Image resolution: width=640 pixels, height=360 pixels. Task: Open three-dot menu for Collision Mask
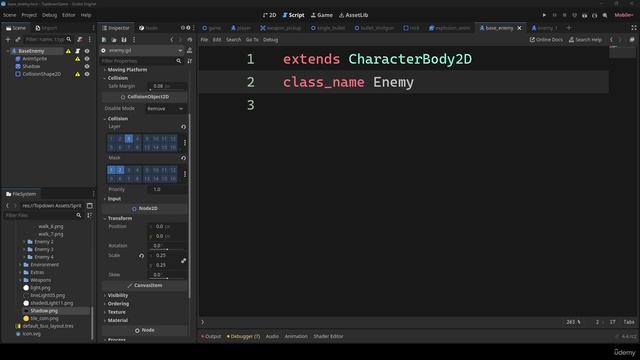click(185, 174)
